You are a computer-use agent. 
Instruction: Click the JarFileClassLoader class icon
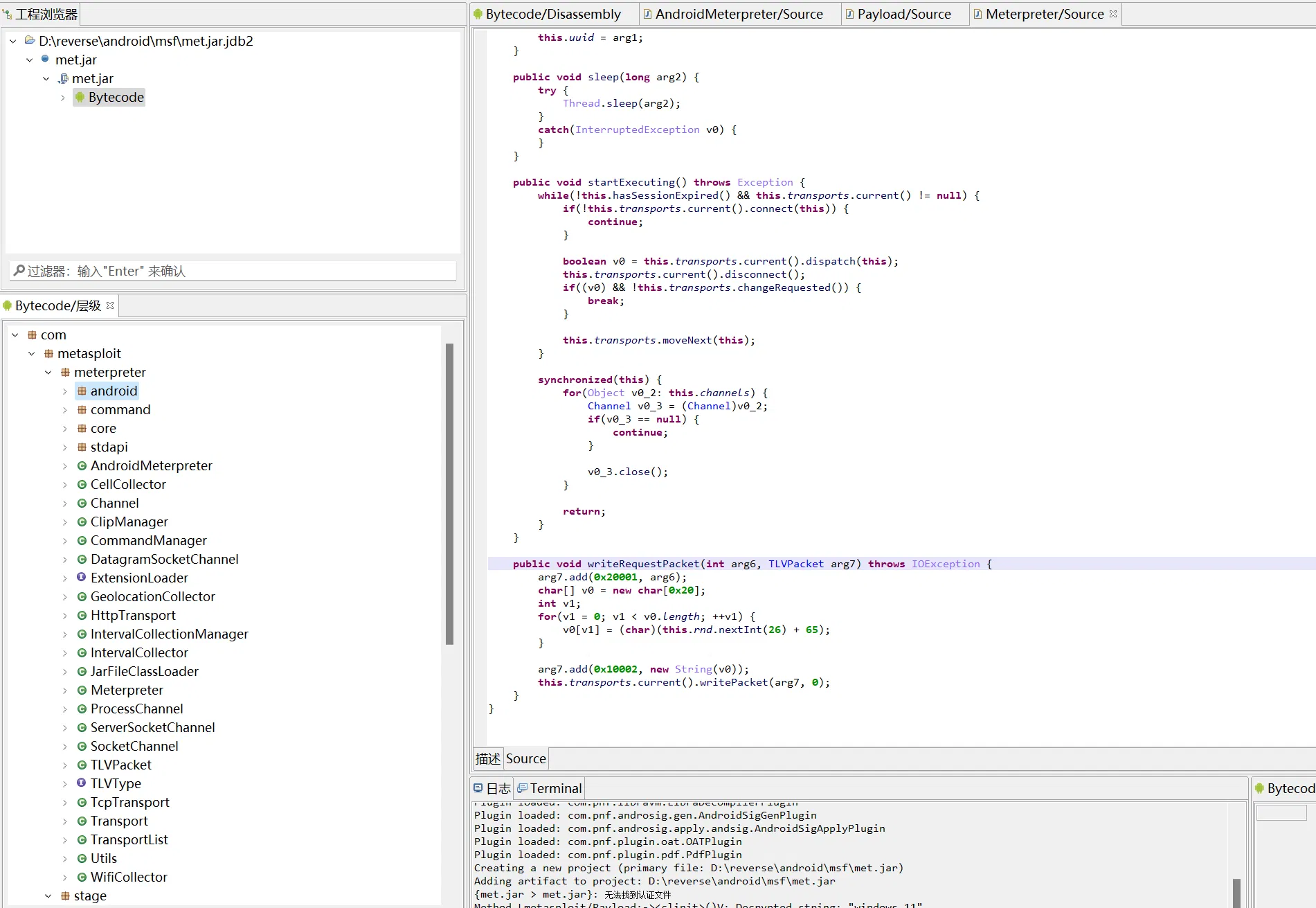82,672
